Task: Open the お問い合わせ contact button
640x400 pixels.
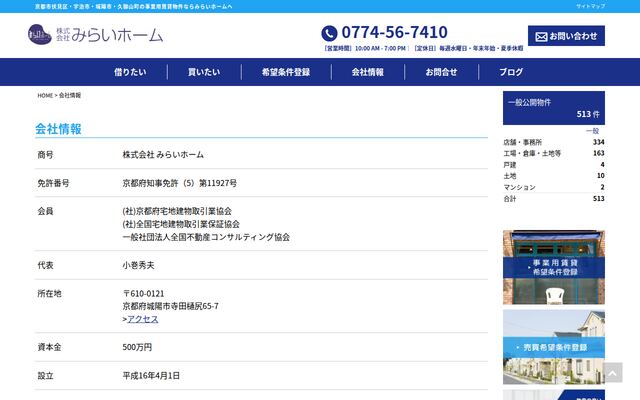Action: [566, 36]
